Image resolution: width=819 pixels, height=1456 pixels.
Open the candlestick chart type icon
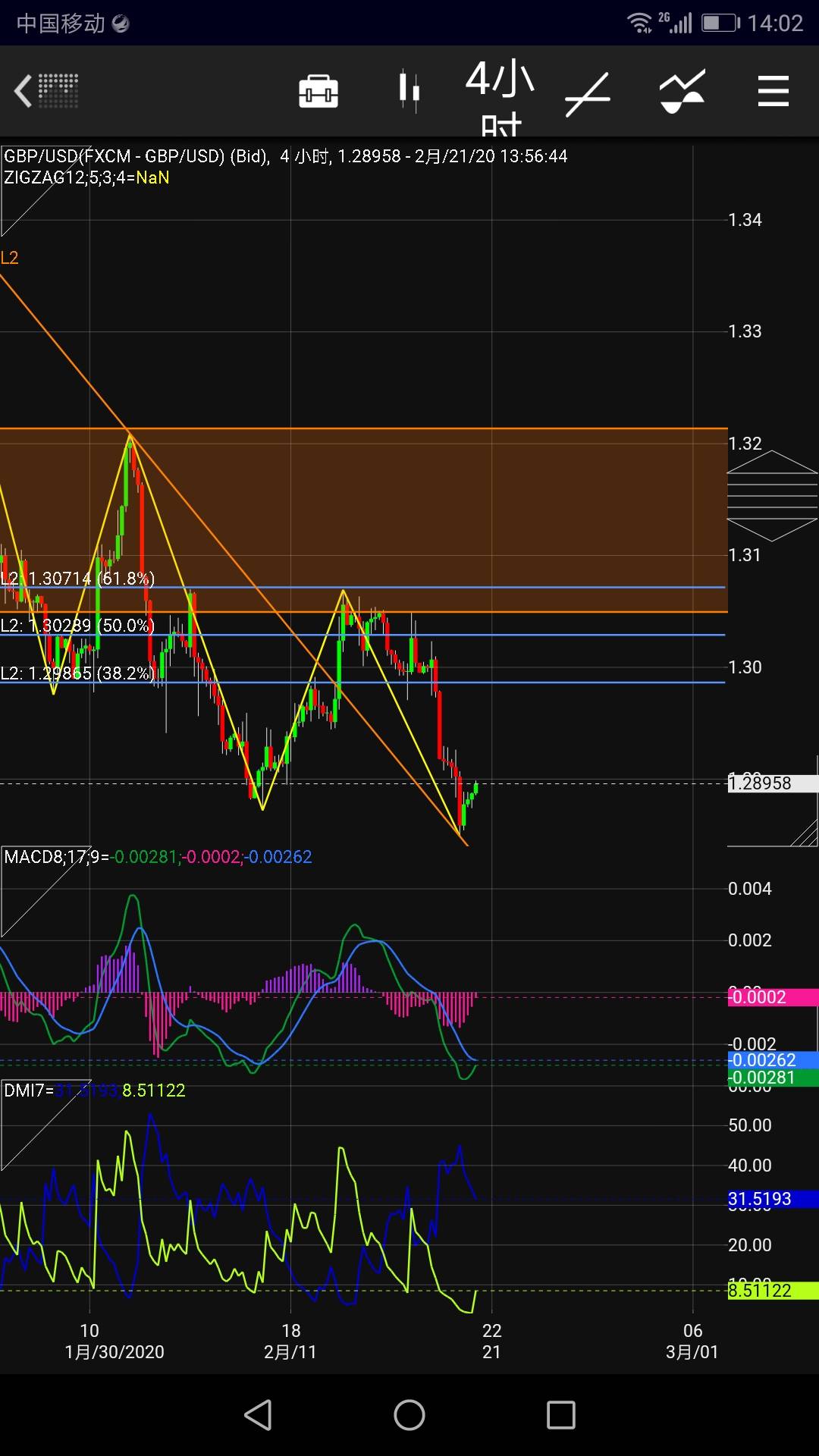[409, 91]
